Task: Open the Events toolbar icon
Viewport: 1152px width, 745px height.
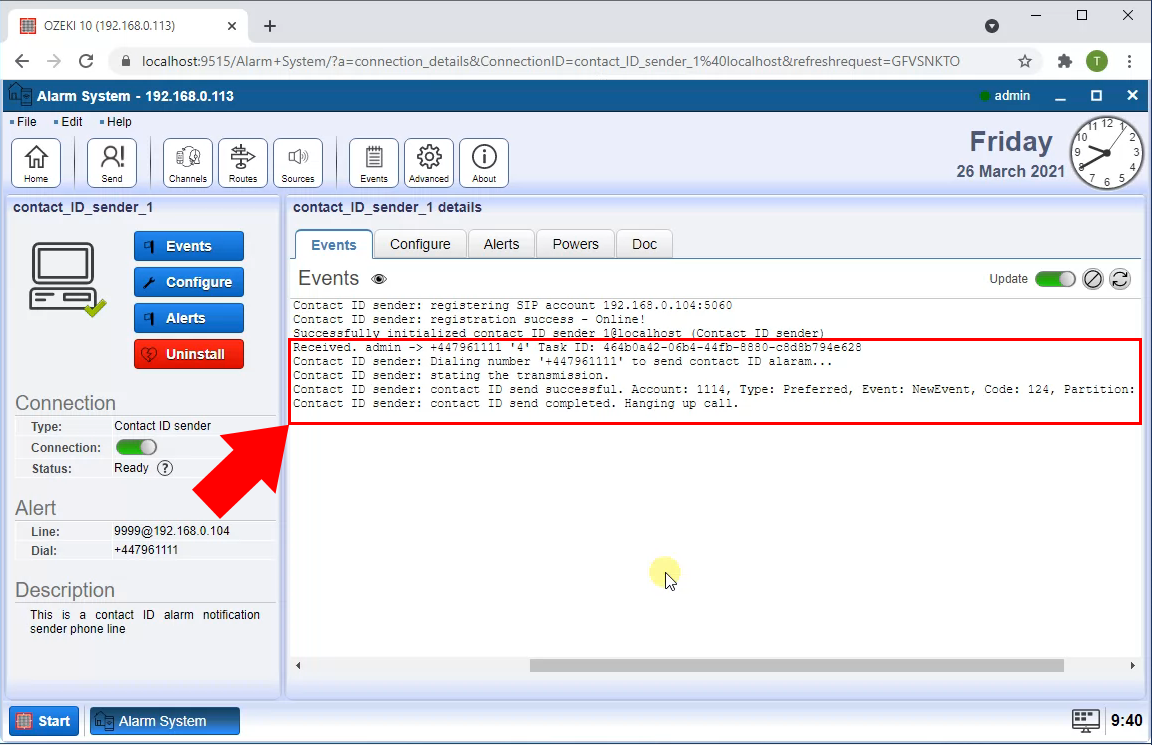Action: point(374,162)
